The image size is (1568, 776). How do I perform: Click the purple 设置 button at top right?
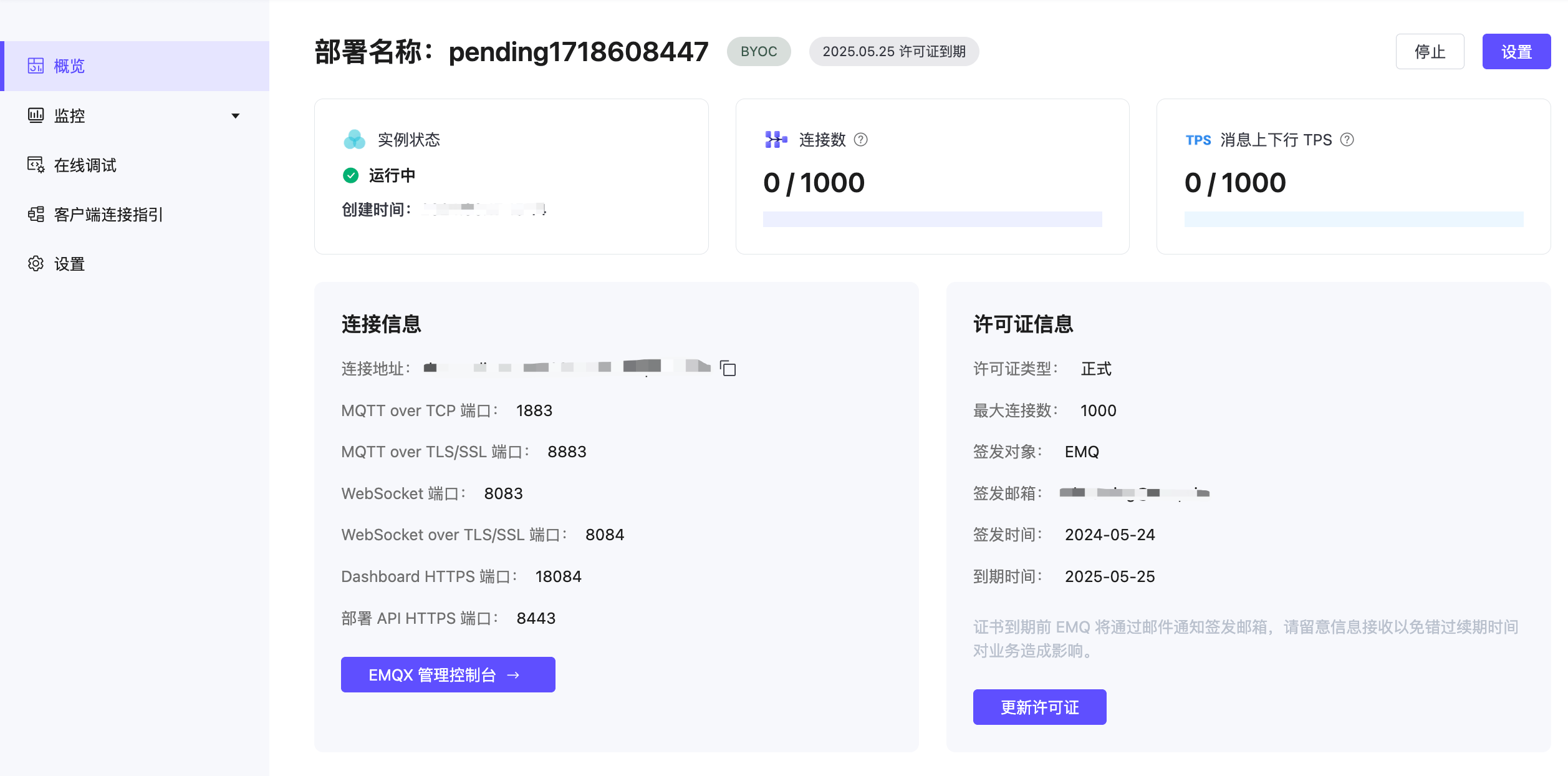point(1516,52)
